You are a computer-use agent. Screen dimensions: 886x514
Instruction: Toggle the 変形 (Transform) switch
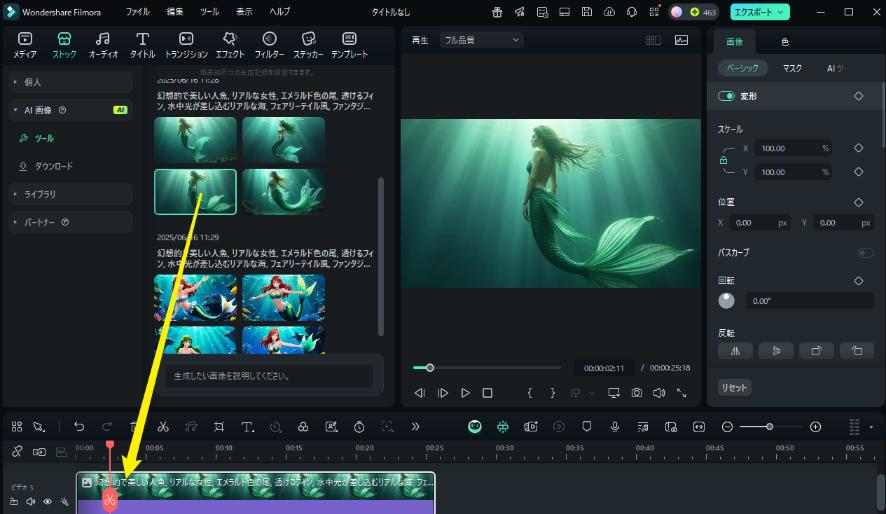[726, 96]
